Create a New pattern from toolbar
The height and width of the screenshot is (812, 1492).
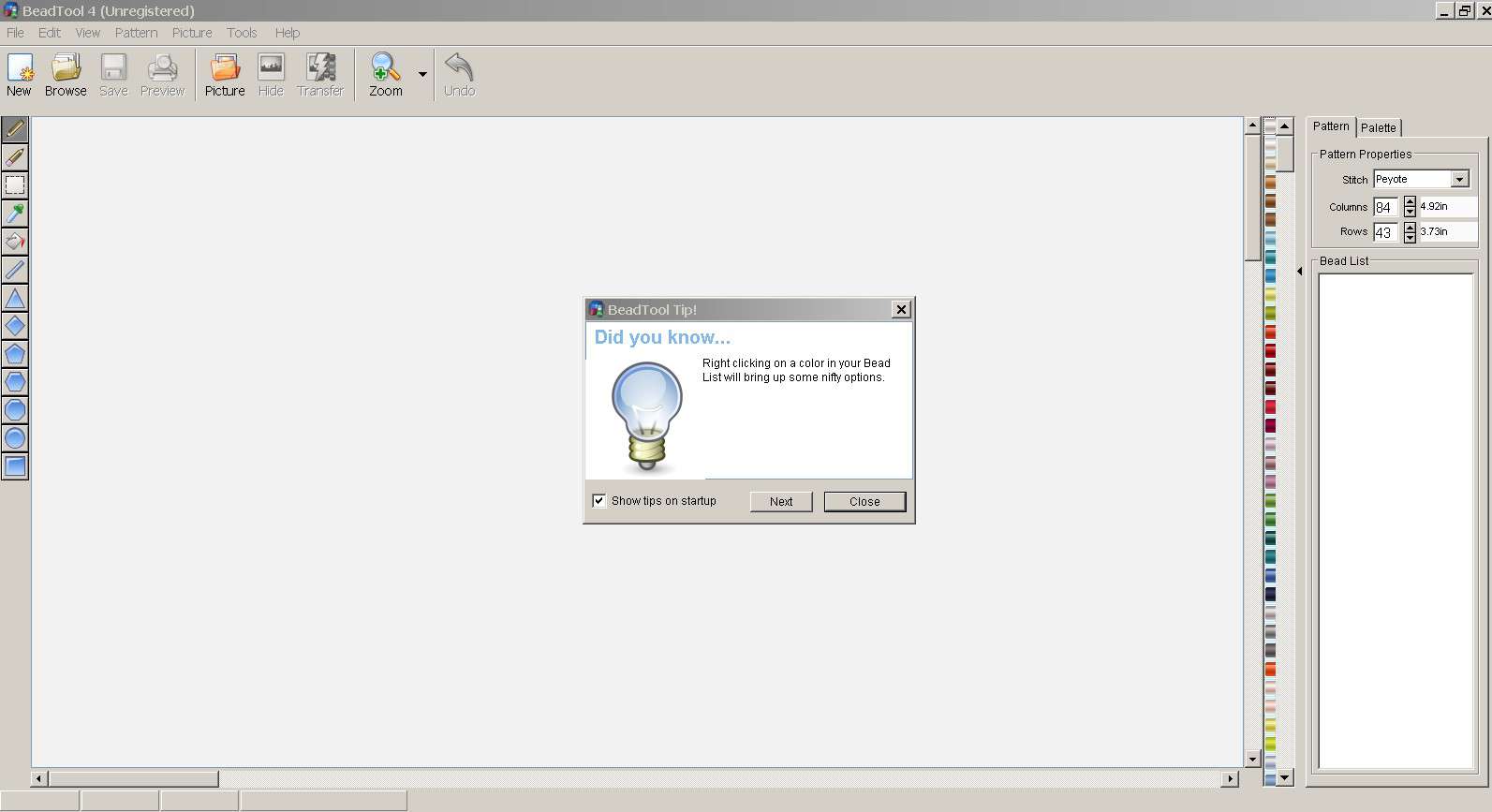coord(20,75)
